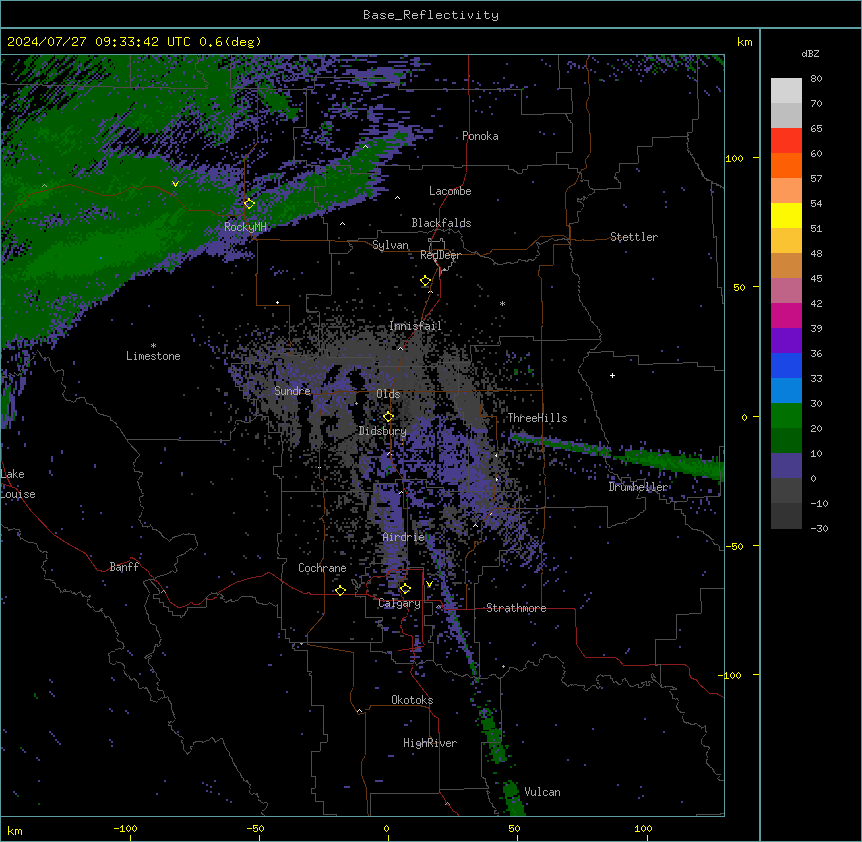Image resolution: width=862 pixels, height=842 pixels.
Task: Click the yellow diamond marker above RockyMH
Action: click(x=250, y=204)
